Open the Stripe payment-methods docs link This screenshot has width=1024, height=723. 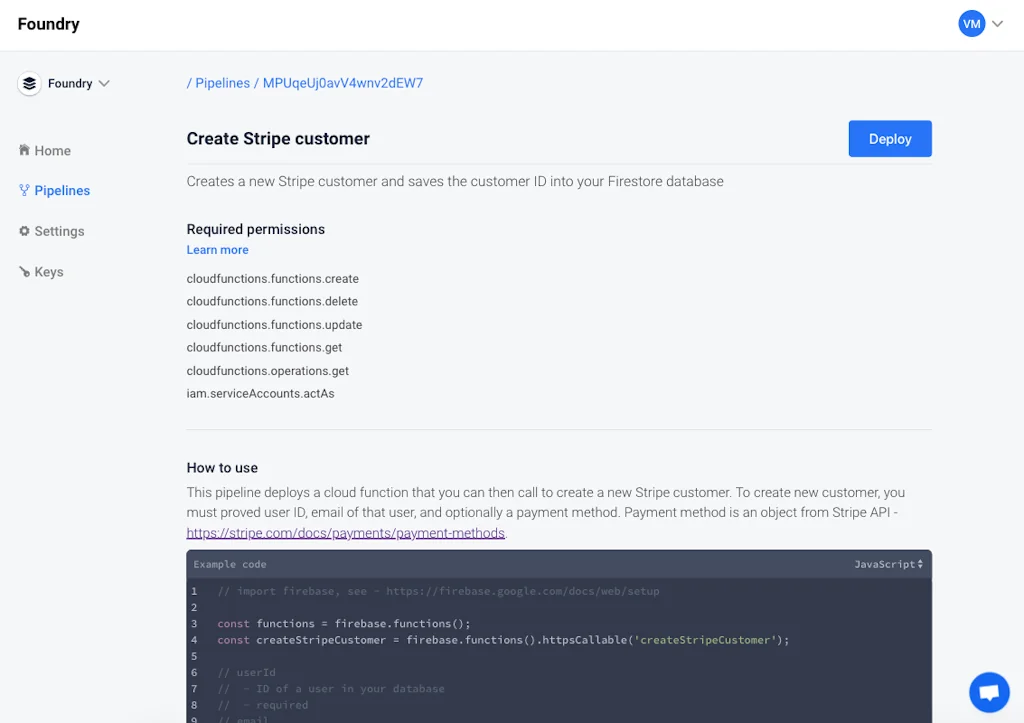tap(346, 533)
